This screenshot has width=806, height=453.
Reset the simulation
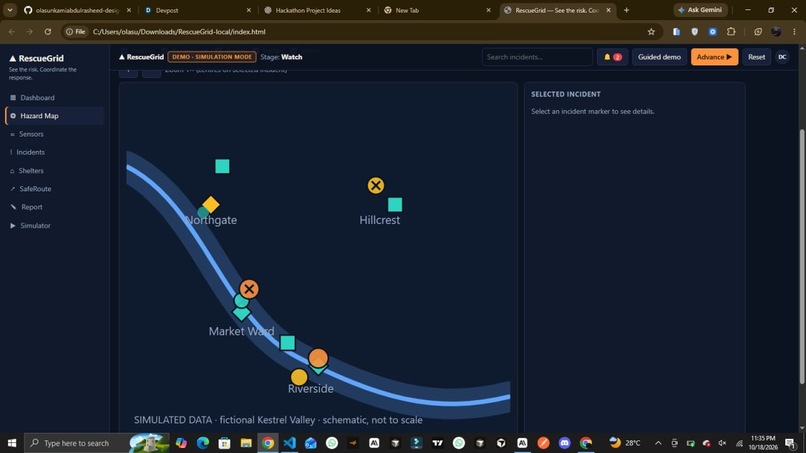pyautogui.click(x=756, y=57)
